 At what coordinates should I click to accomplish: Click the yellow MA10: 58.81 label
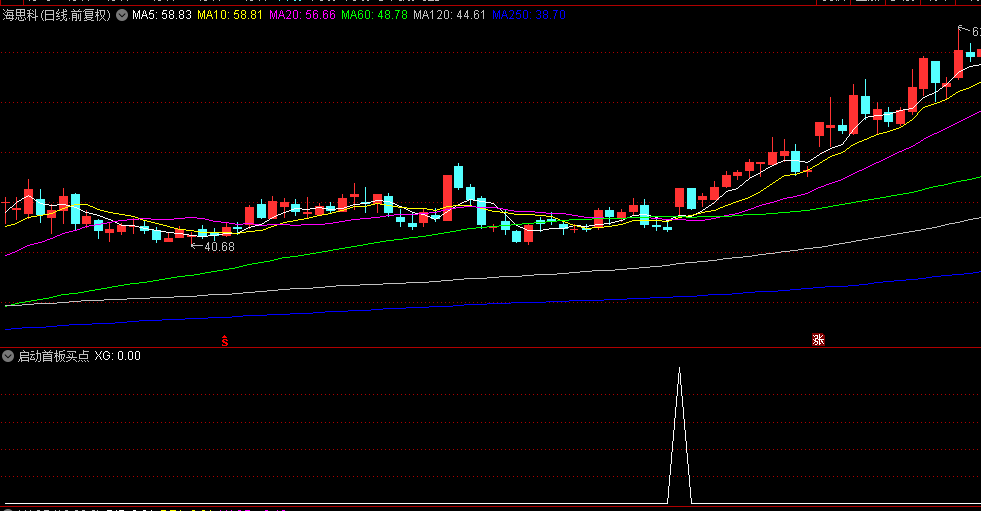coord(230,15)
